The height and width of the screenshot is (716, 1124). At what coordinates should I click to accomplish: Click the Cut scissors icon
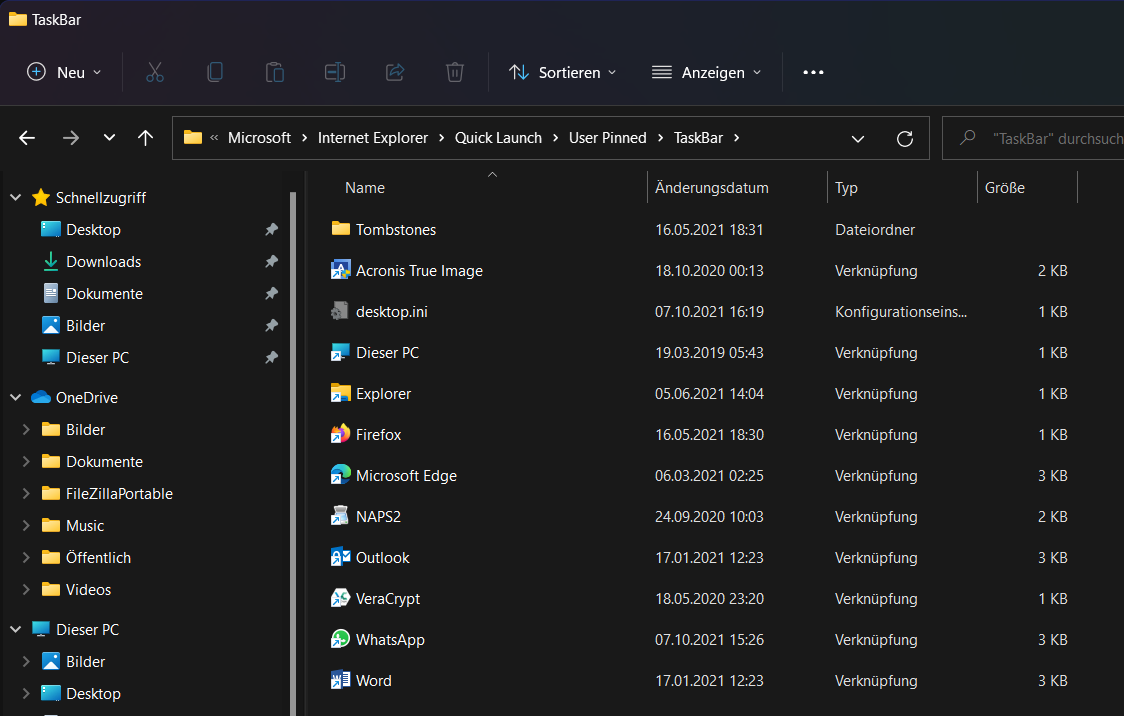[x=155, y=72]
